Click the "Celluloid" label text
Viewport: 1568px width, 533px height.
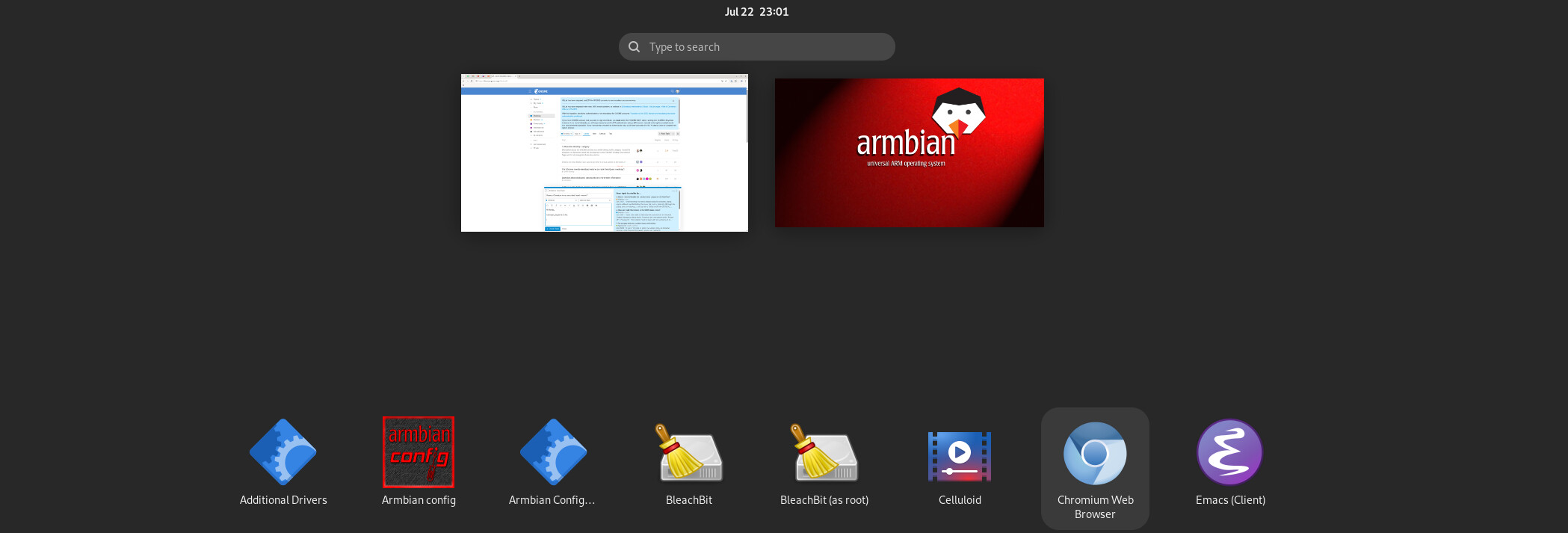coord(960,500)
